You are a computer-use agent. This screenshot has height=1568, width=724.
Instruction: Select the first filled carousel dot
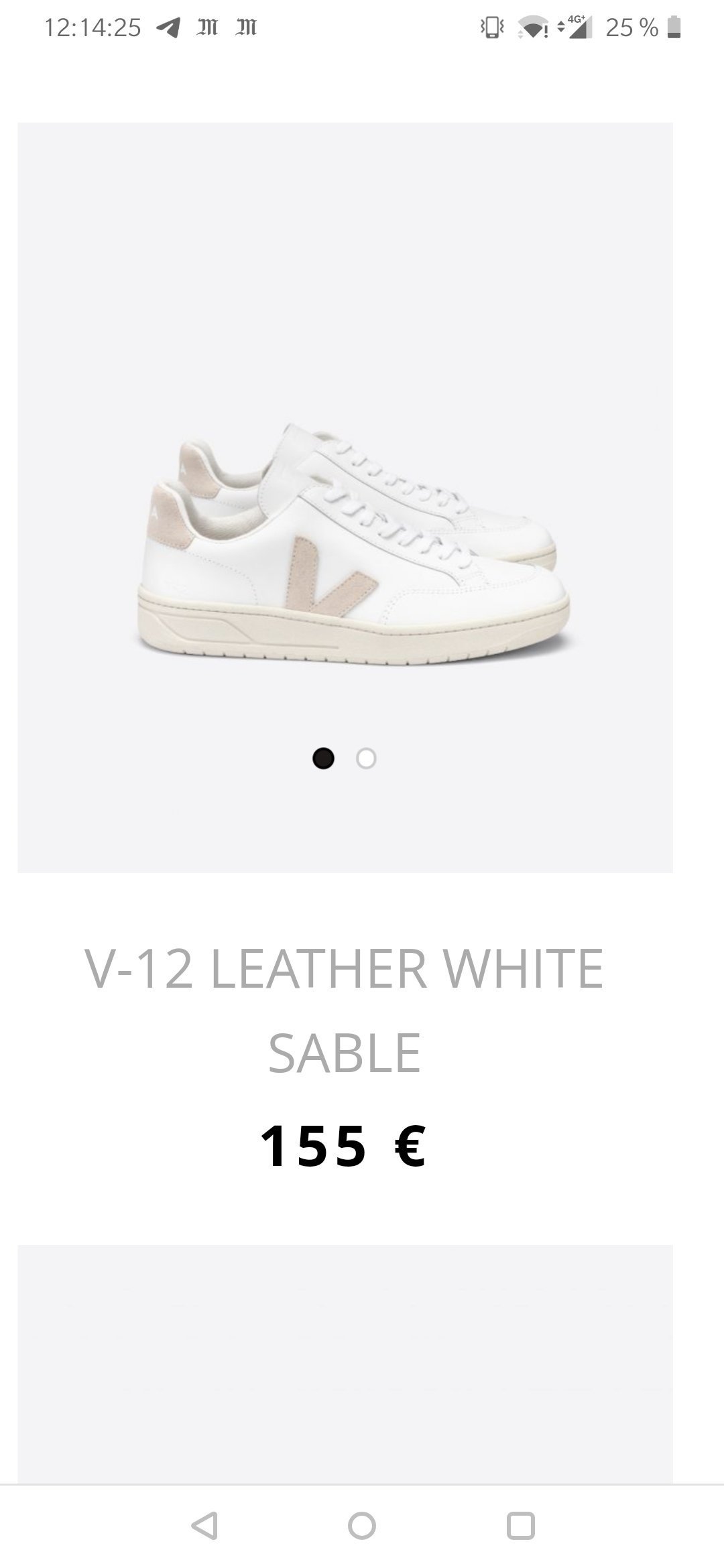323,759
